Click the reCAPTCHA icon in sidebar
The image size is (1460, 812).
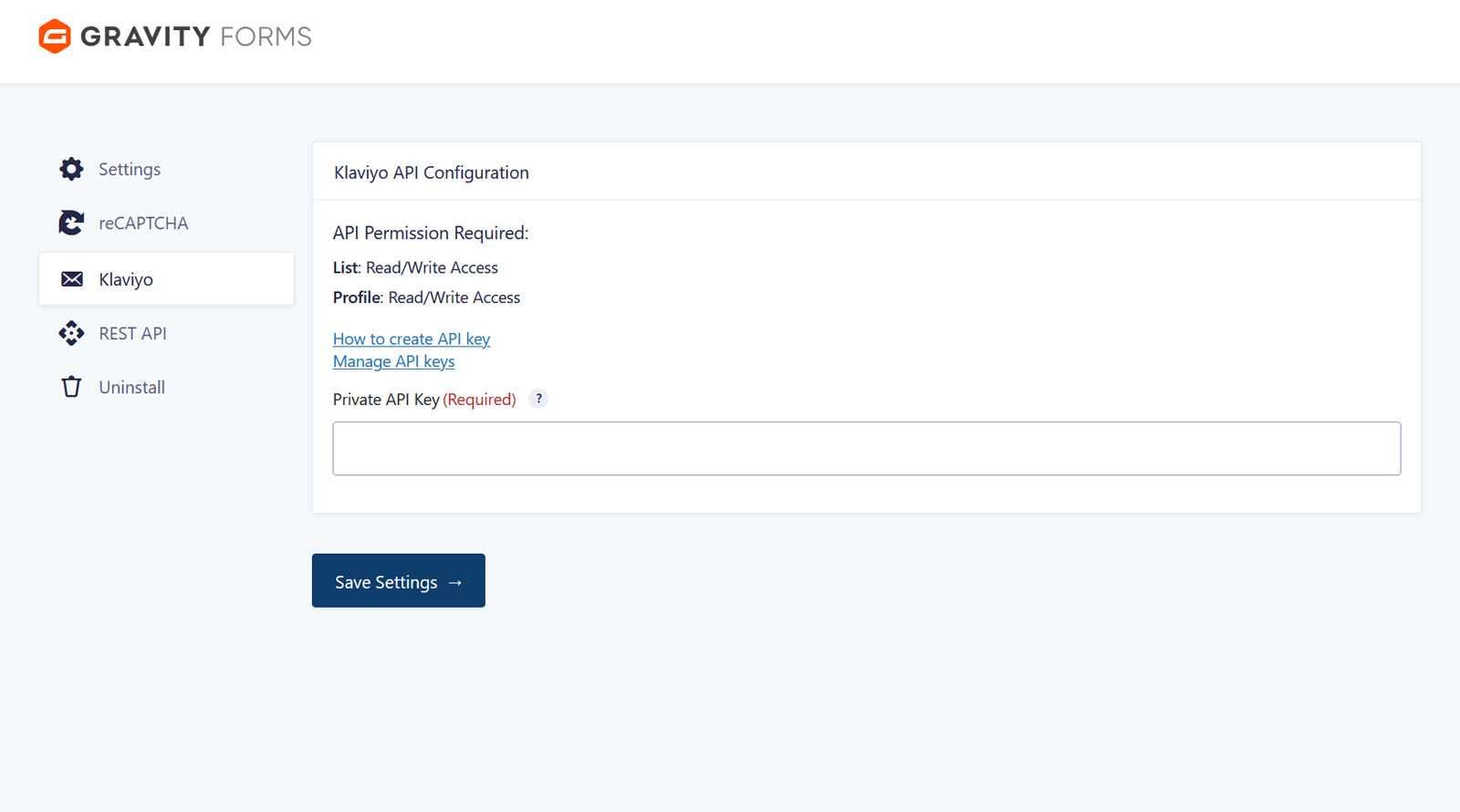click(71, 223)
